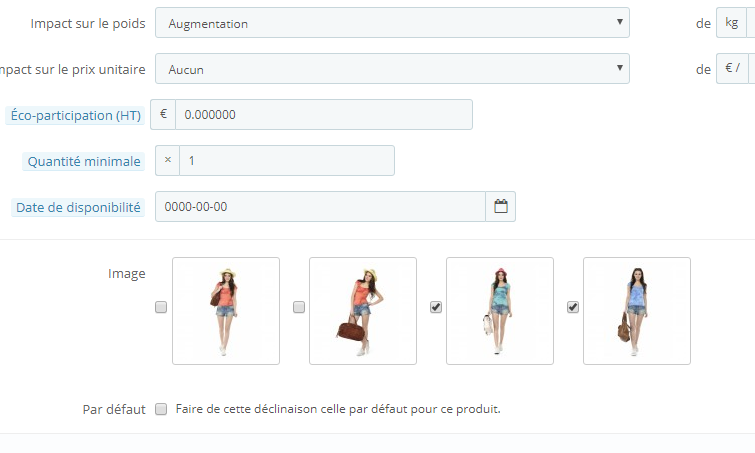Open the Impact sur le prix unitaire dropdown

[392, 68]
